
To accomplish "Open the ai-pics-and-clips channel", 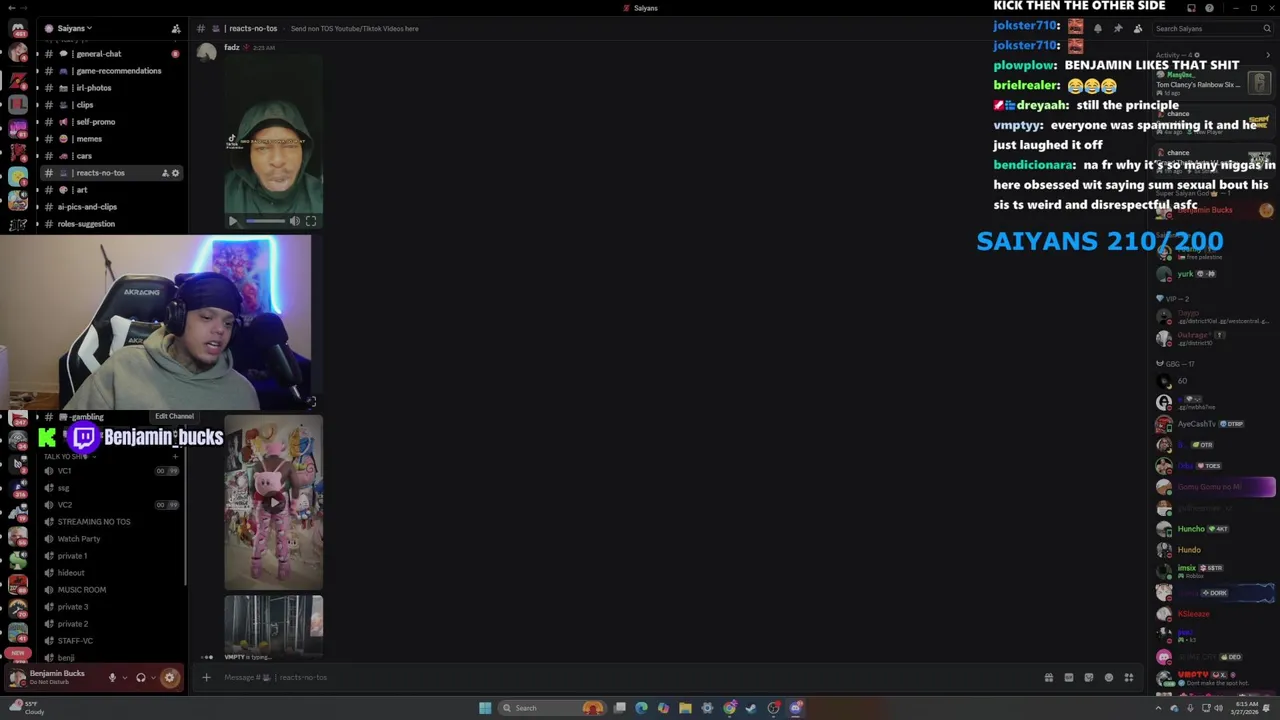I will (x=110, y=207).
